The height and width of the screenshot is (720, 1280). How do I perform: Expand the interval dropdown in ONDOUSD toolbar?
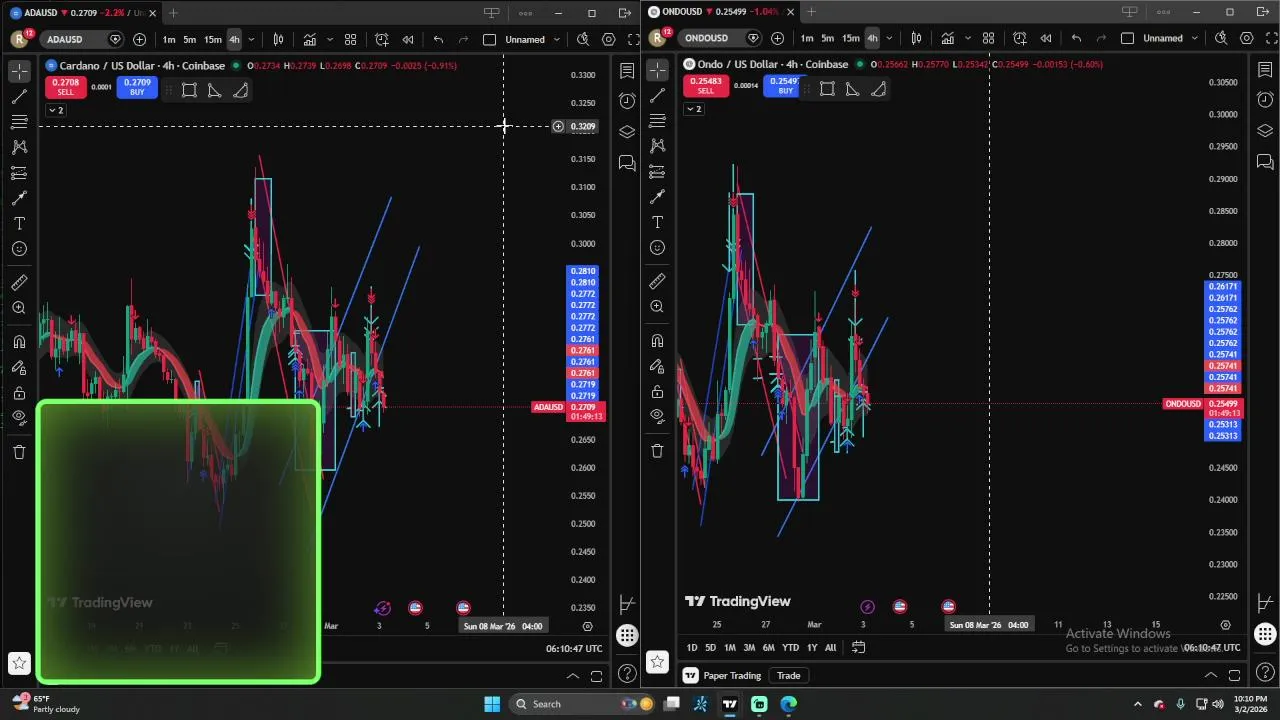point(889,38)
